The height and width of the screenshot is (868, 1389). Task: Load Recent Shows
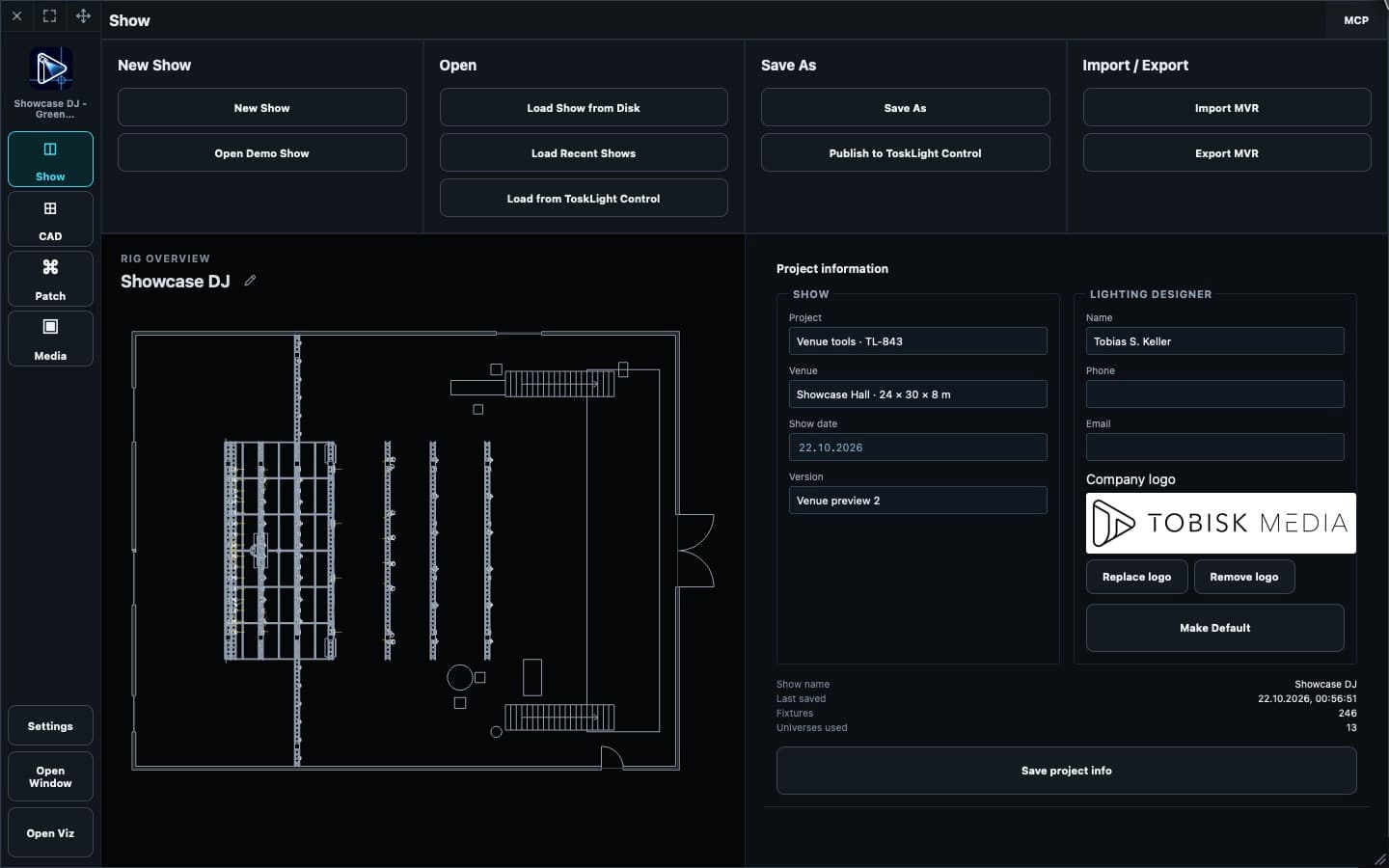click(x=584, y=153)
